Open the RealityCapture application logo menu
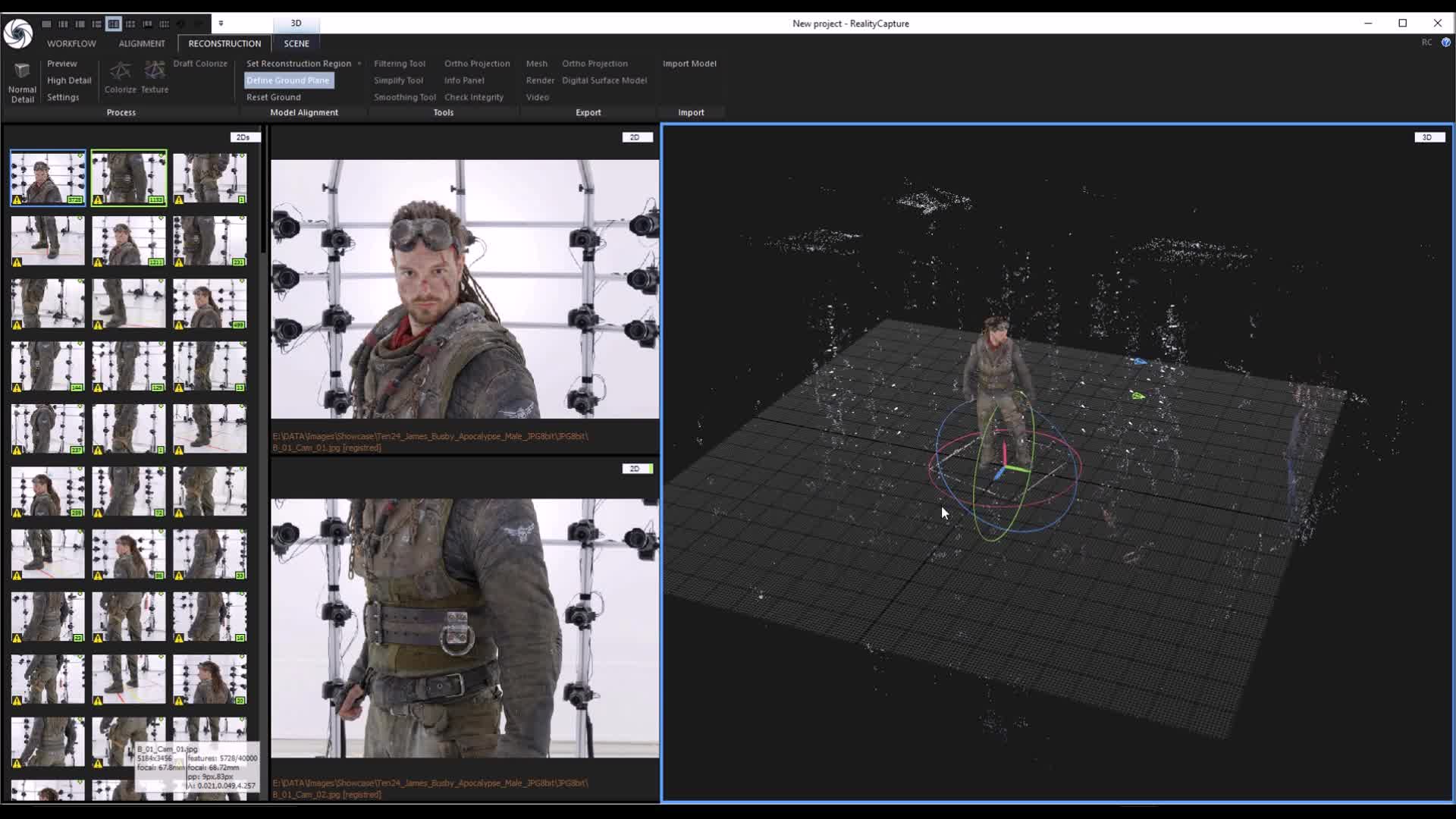 pyautogui.click(x=17, y=33)
